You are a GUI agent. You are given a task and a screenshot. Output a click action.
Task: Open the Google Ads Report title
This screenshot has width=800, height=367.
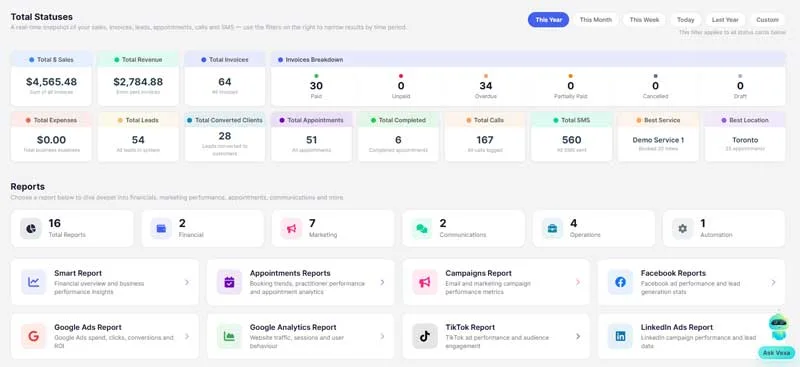pos(88,327)
